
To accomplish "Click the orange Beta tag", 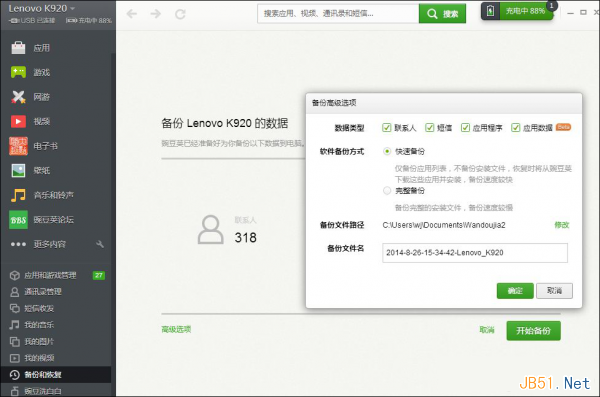I will point(563,127).
